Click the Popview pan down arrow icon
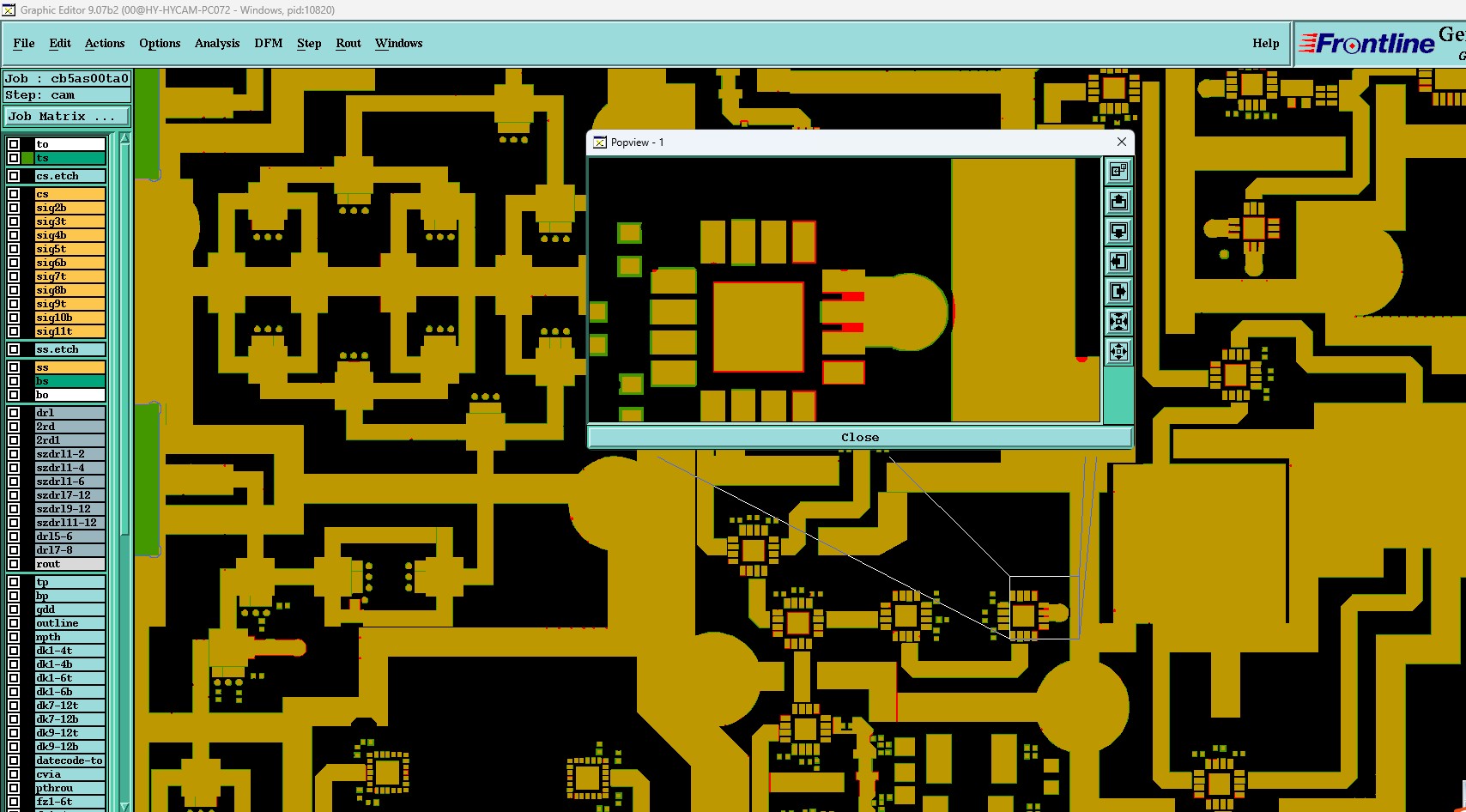This screenshot has width=1466, height=812. coord(1118,231)
